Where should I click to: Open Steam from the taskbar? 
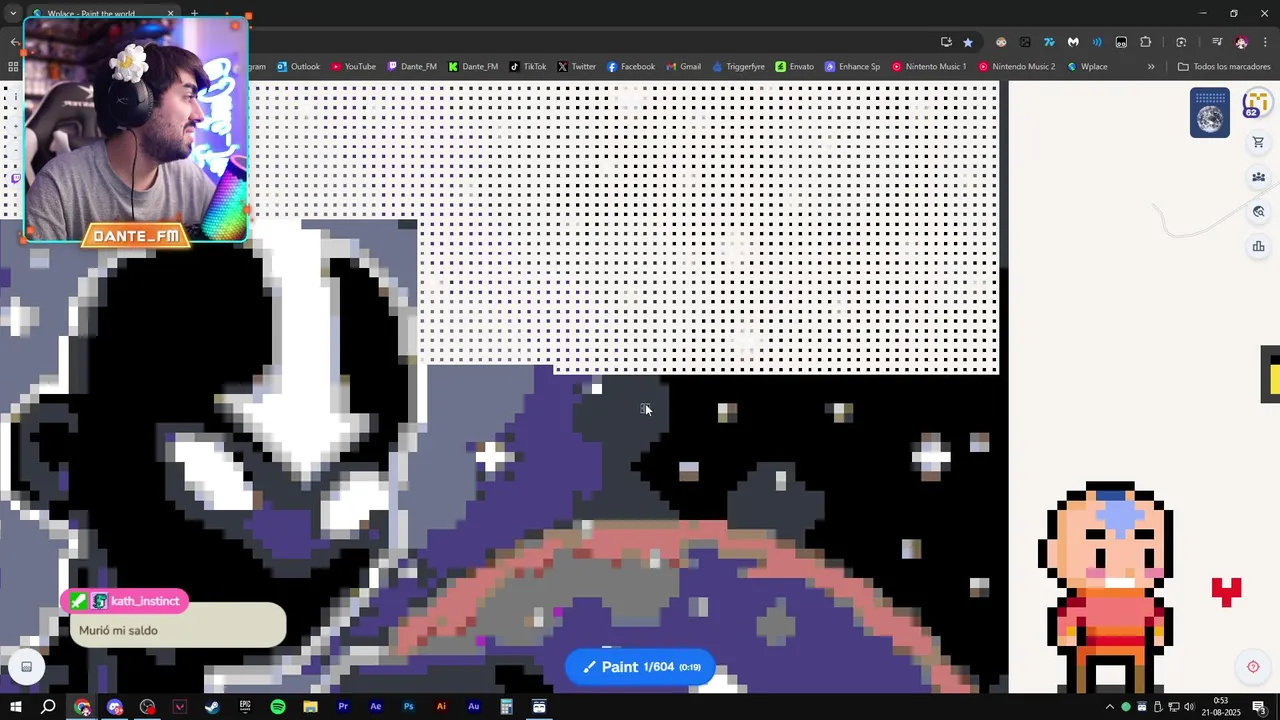tap(212, 707)
